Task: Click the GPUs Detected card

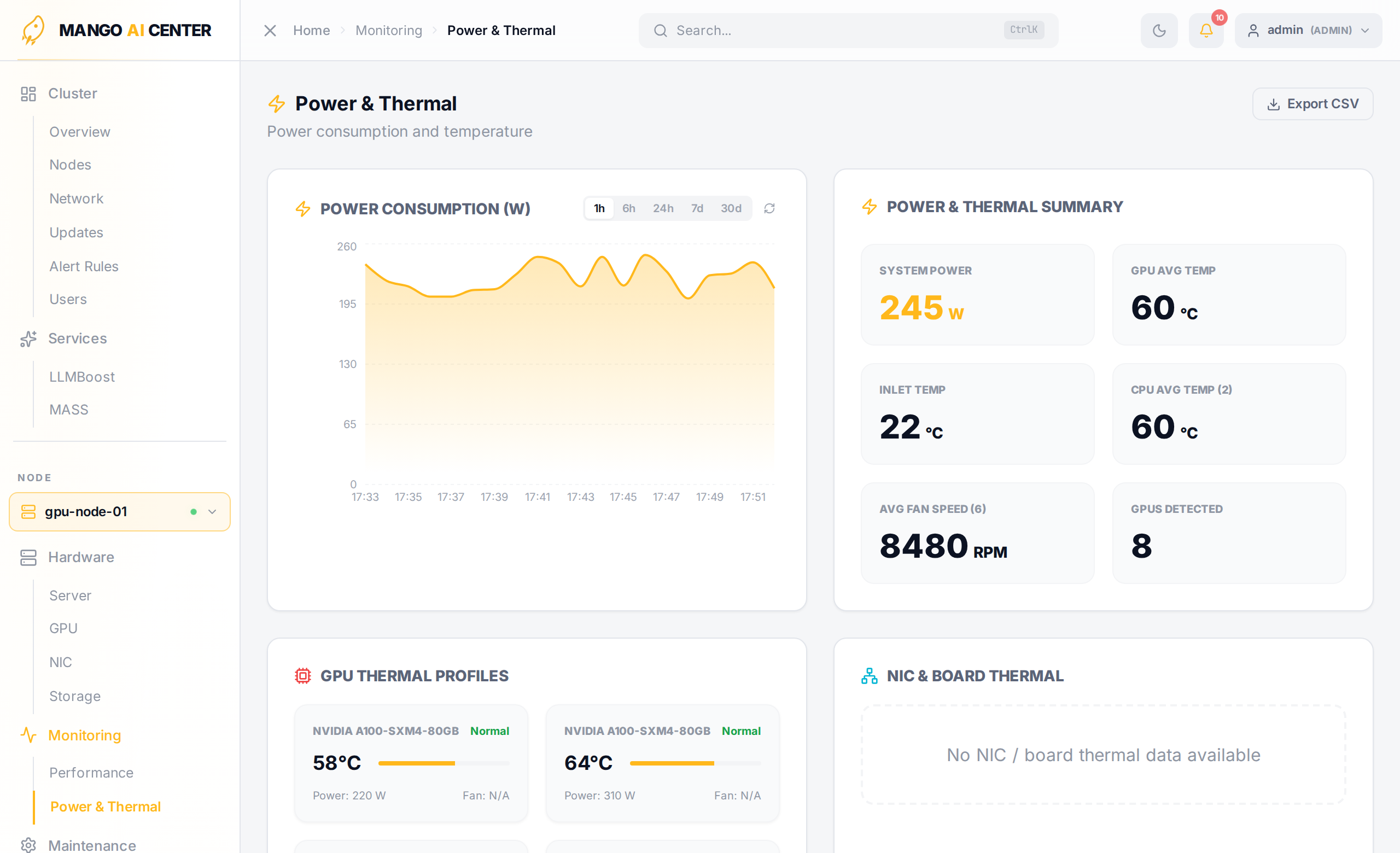Action: pos(1229,533)
